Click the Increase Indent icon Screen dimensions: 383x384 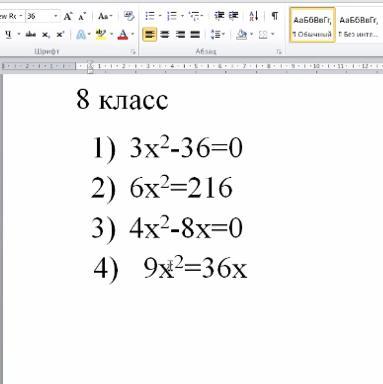click(234, 16)
